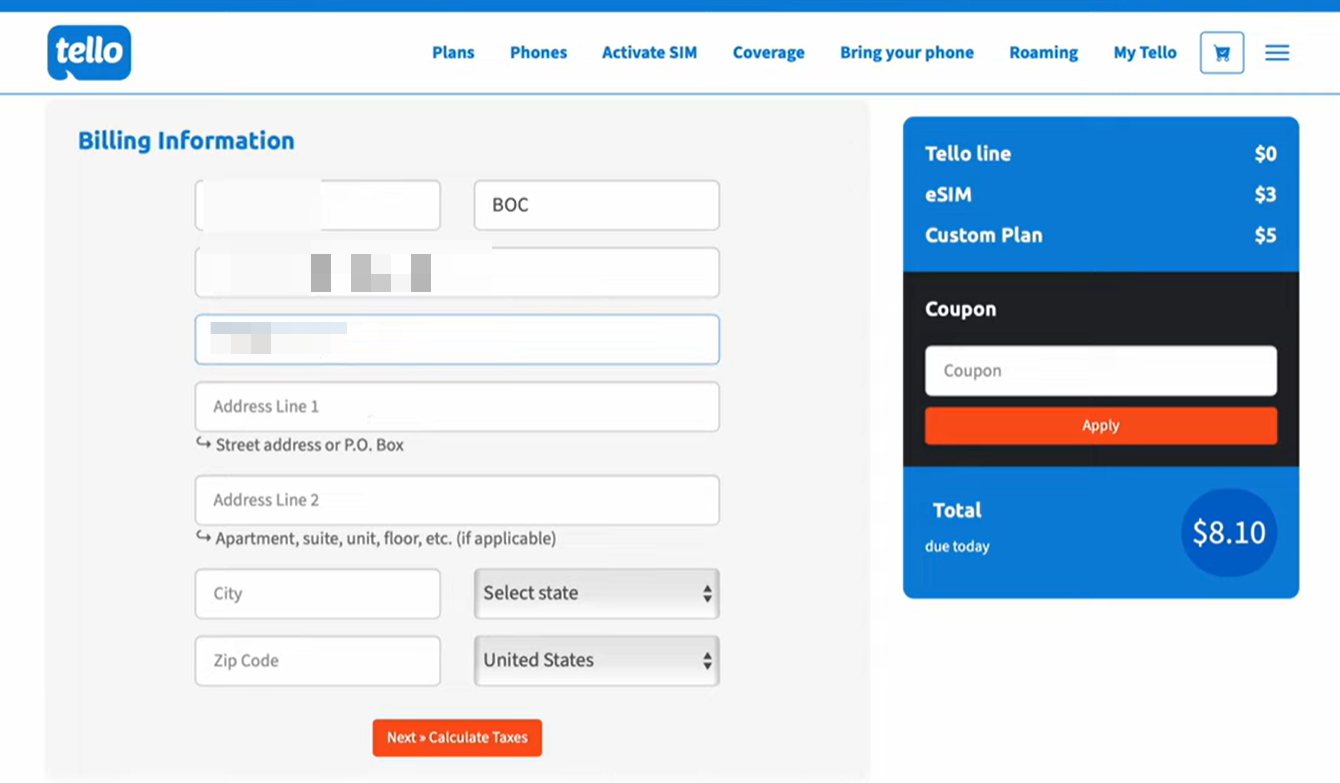Open the hamburger menu

pos(1277,53)
